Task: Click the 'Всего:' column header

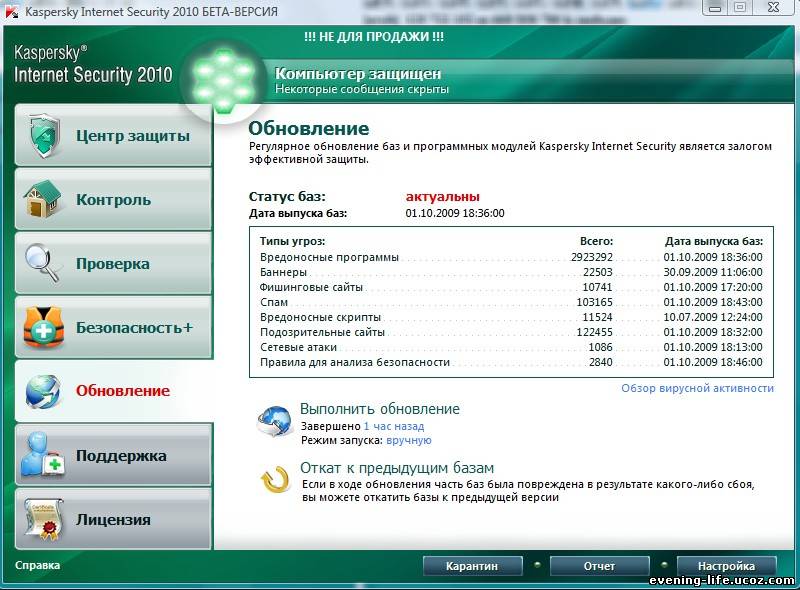Action: [596, 241]
